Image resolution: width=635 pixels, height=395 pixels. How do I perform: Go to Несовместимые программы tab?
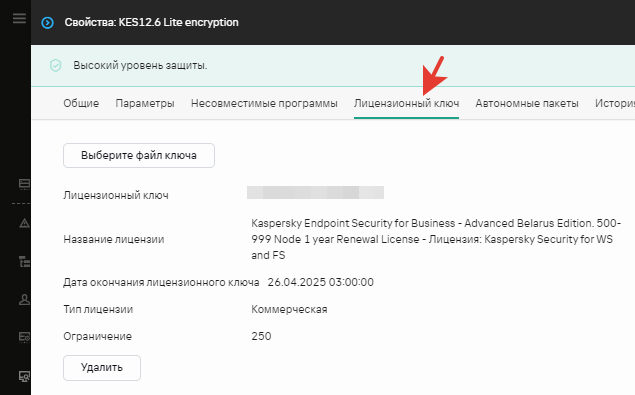(264, 103)
